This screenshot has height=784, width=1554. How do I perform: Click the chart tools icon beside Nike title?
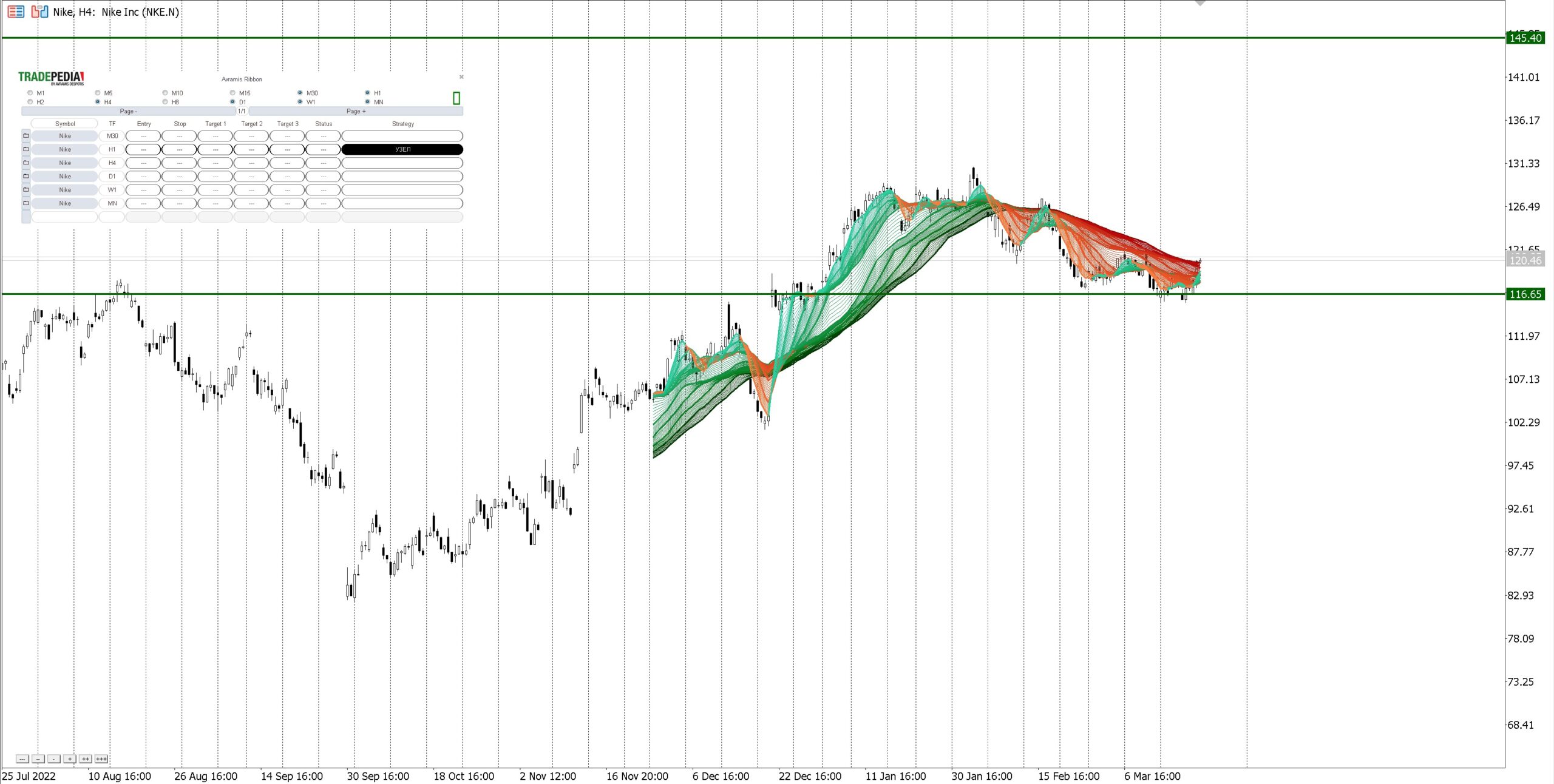39,12
